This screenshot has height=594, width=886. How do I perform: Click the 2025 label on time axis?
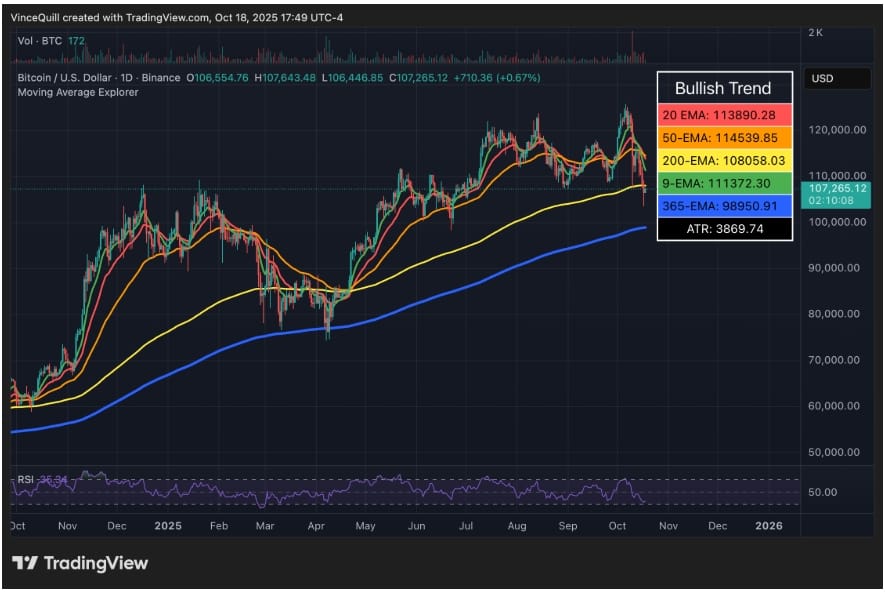[168, 526]
